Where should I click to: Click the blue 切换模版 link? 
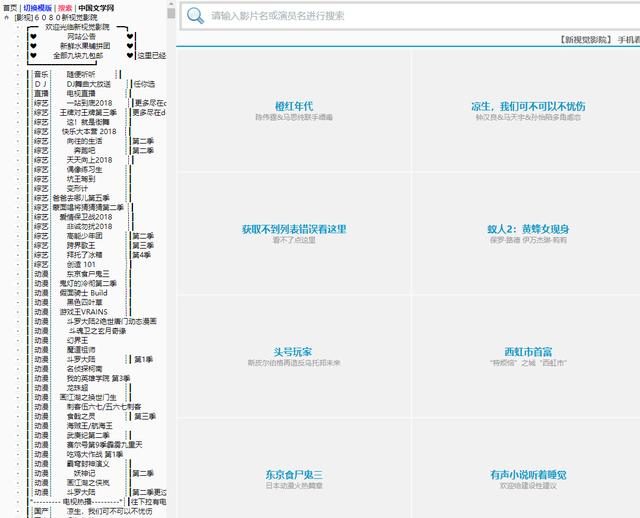pos(38,8)
